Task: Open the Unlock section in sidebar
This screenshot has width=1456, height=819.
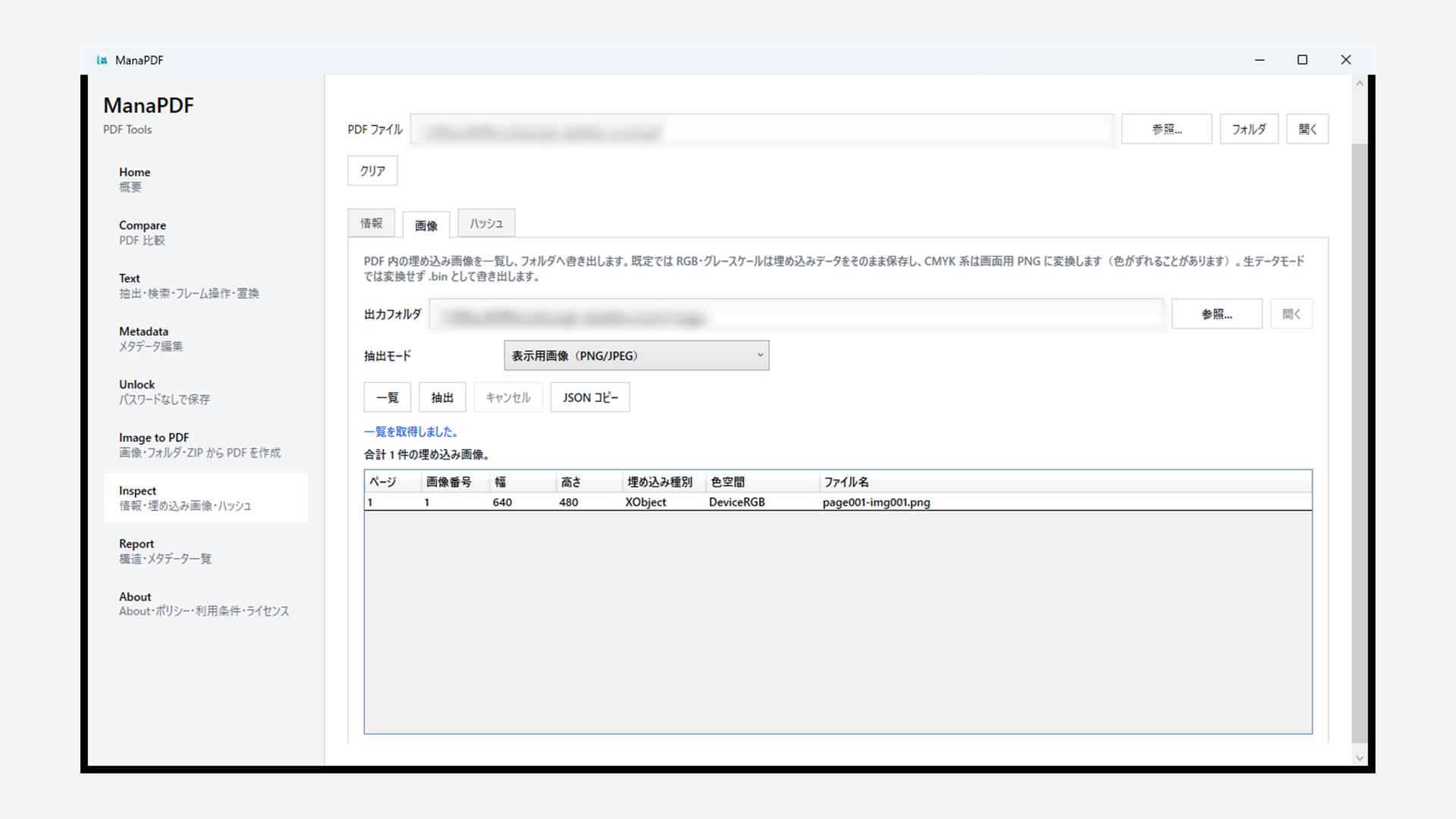Action: point(206,392)
